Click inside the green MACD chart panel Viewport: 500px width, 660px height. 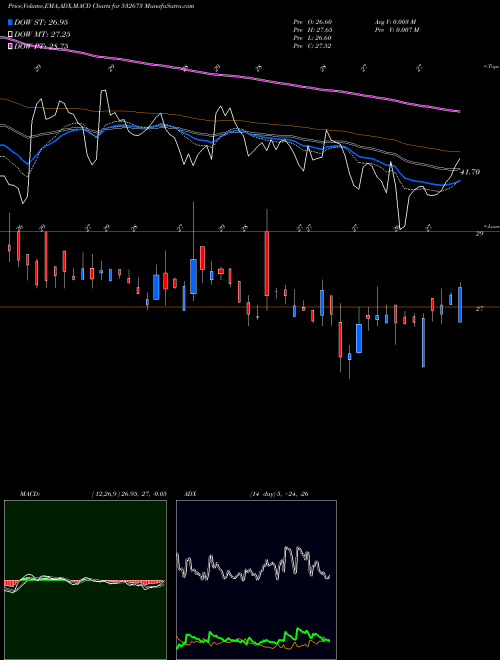(85, 580)
